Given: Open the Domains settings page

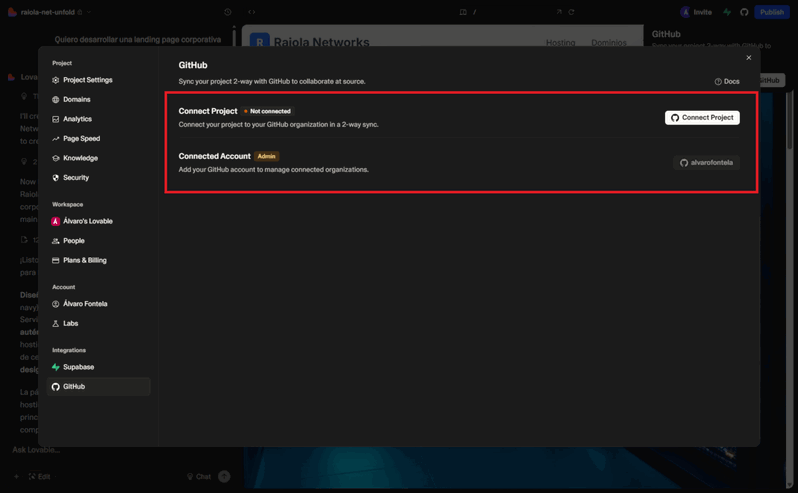Looking at the screenshot, I should click(x=71, y=99).
